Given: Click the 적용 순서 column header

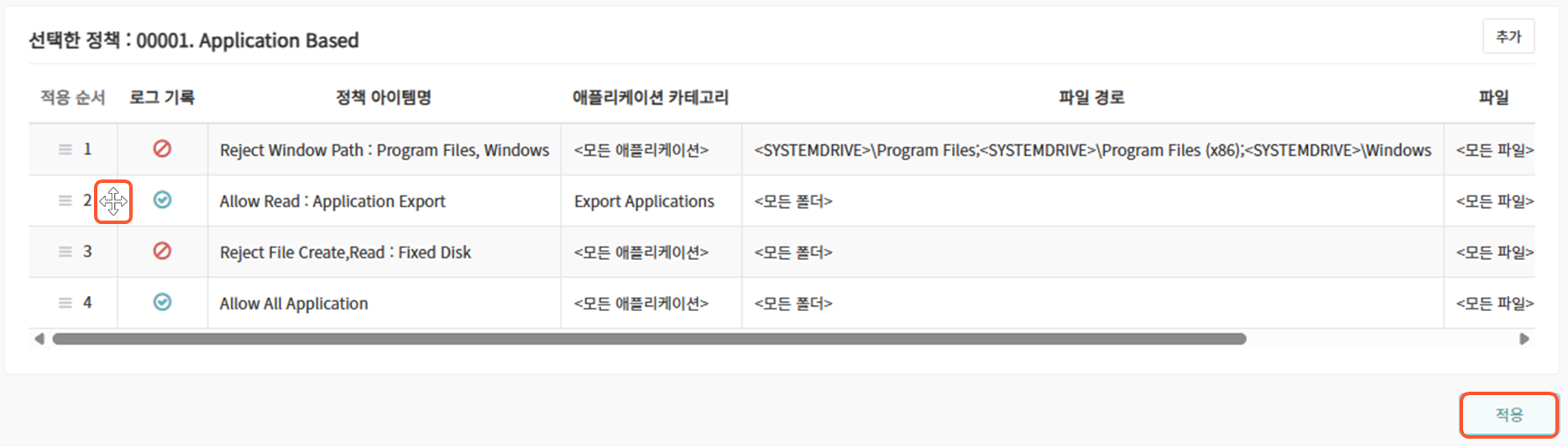Looking at the screenshot, I should click(73, 97).
